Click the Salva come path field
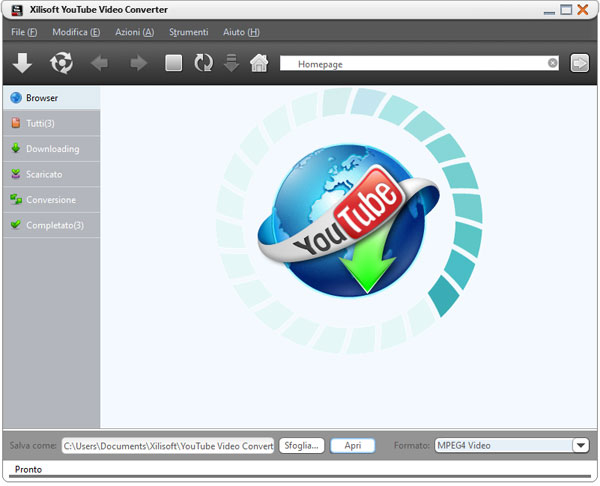The height and width of the screenshot is (486, 600). pos(168,446)
